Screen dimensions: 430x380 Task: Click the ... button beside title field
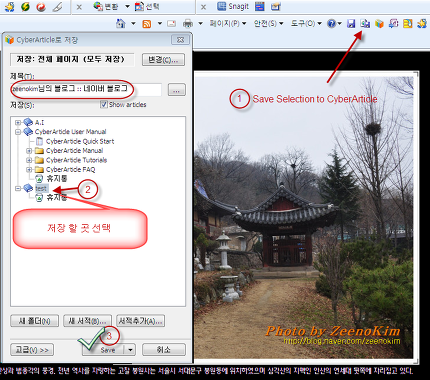[x=177, y=90]
